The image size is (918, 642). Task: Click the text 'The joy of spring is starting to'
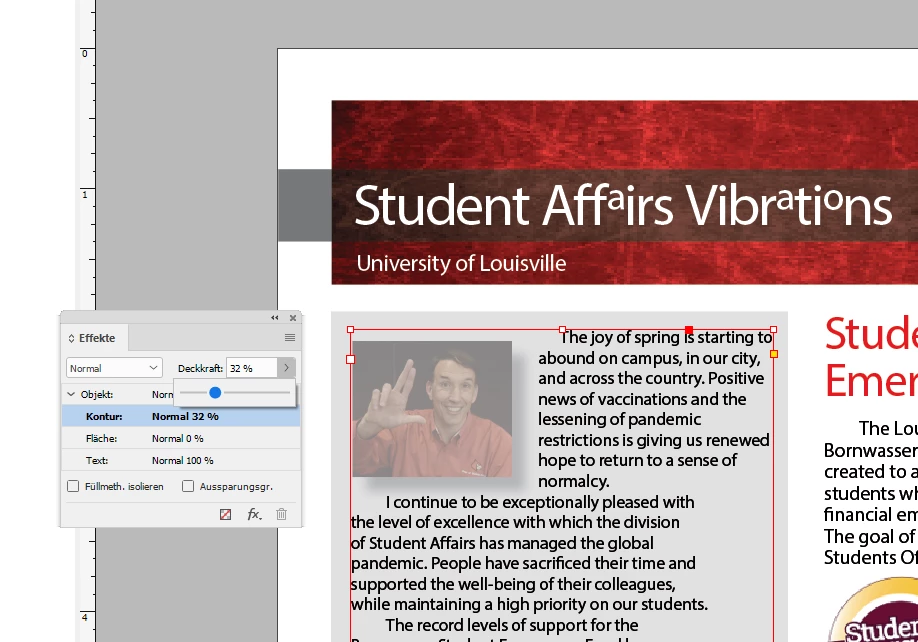[x=666, y=337]
